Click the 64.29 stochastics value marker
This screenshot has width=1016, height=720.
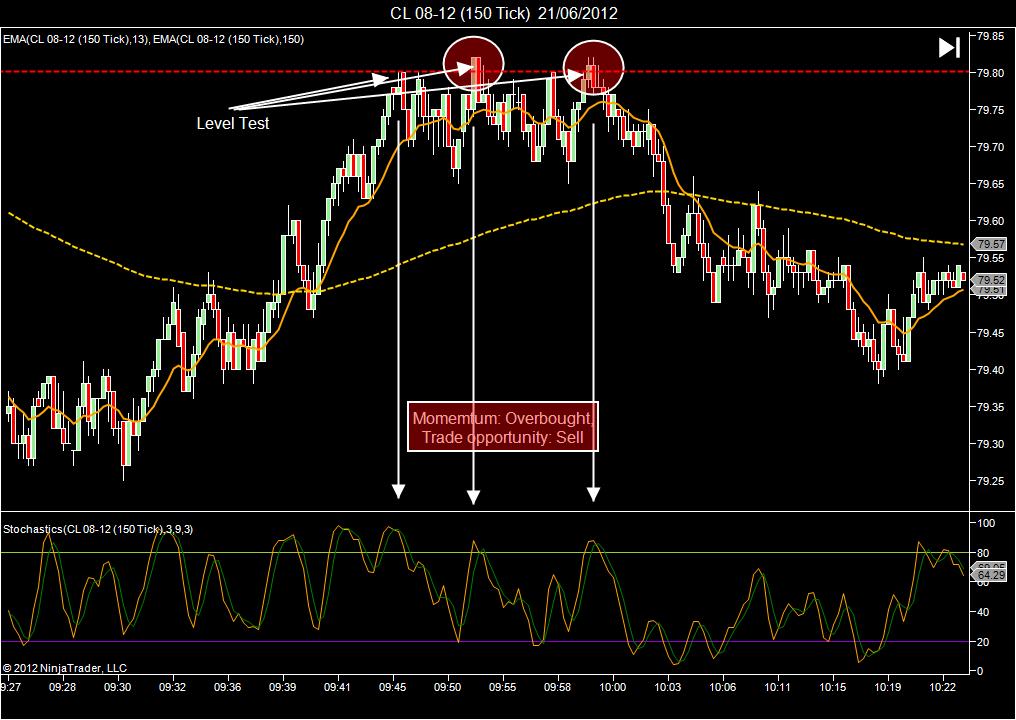[x=991, y=575]
